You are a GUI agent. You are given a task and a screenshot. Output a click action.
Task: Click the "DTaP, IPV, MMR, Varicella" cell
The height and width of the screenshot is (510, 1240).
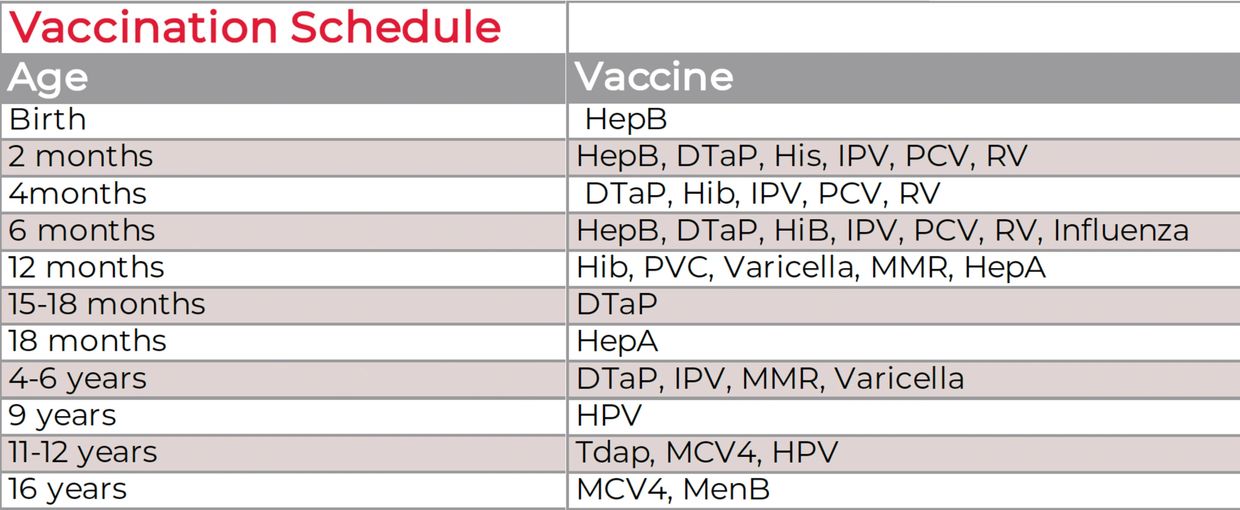tap(770, 379)
